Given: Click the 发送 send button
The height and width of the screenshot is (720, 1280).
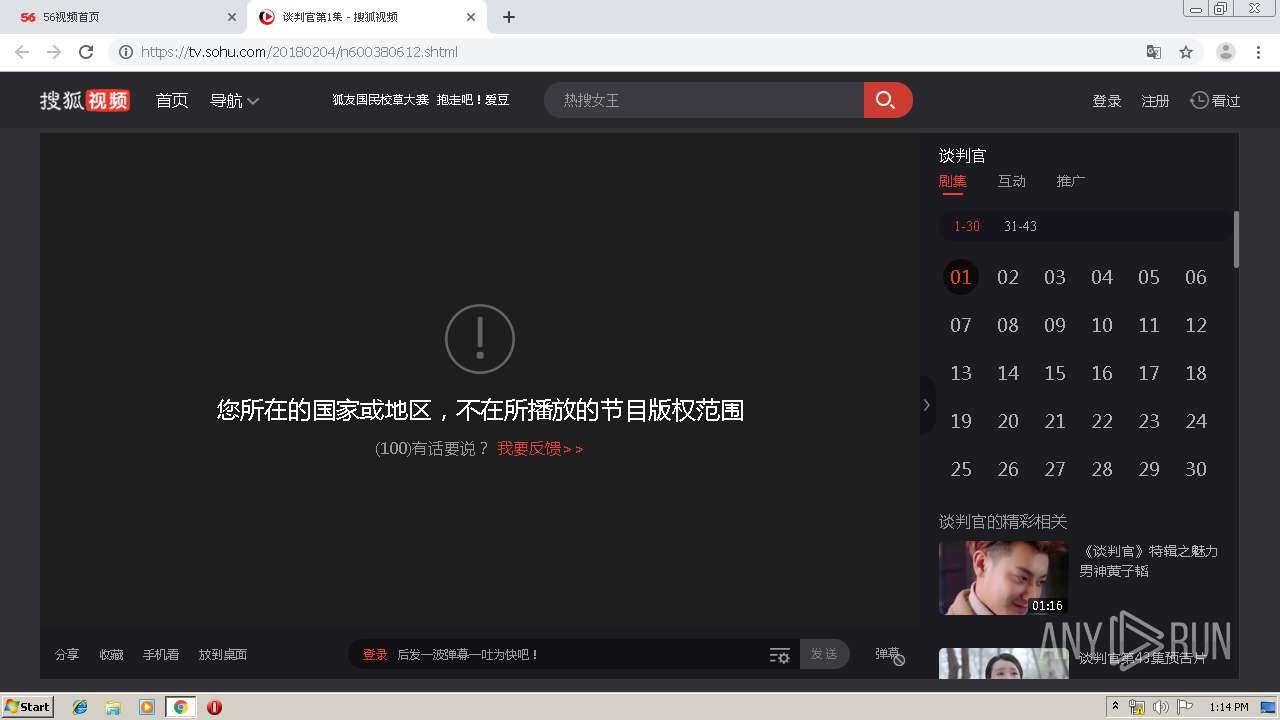Looking at the screenshot, I should (824, 654).
